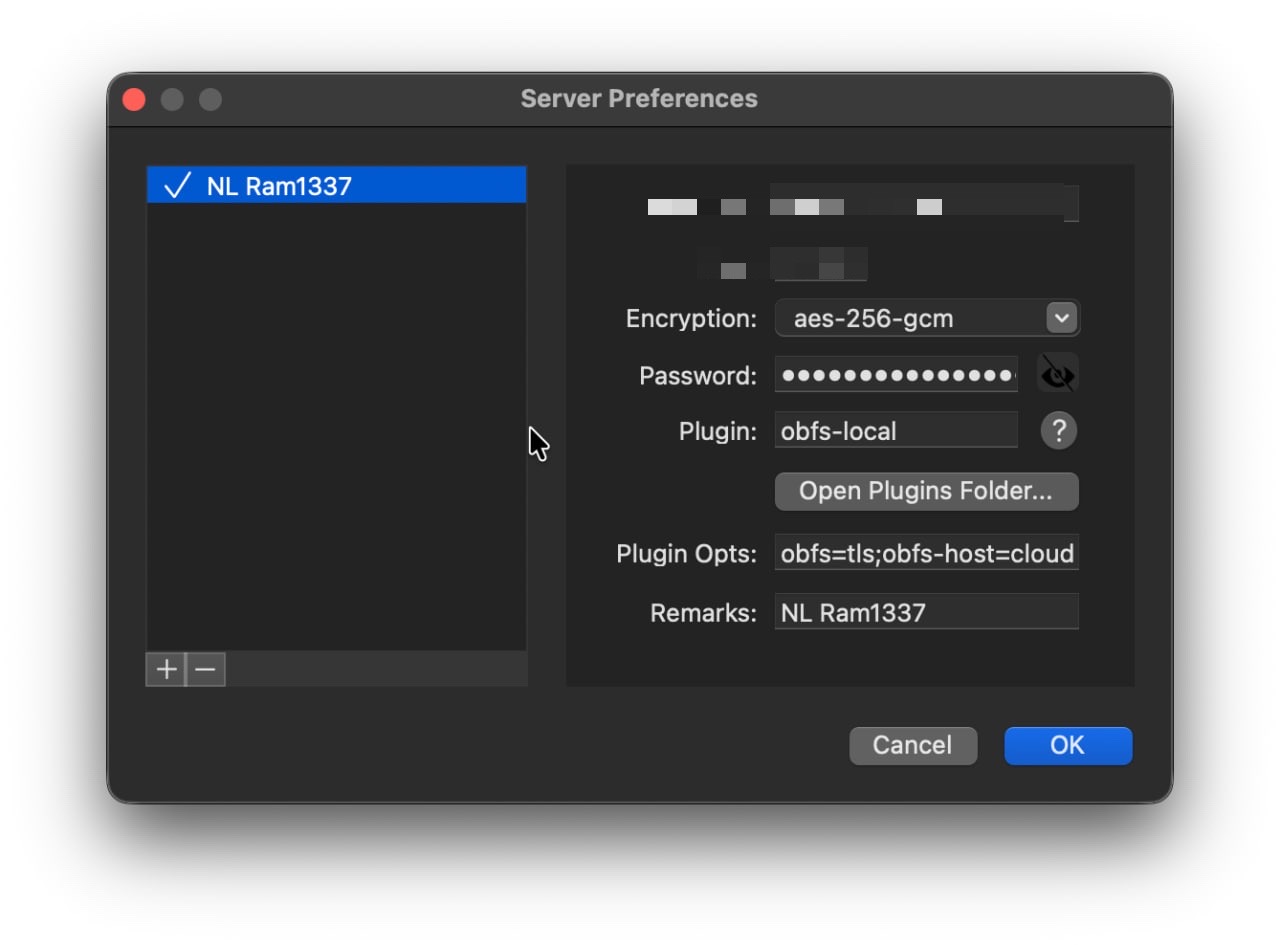Click the Server Preferences title bar
The image size is (1280, 945).
point(639,98)
